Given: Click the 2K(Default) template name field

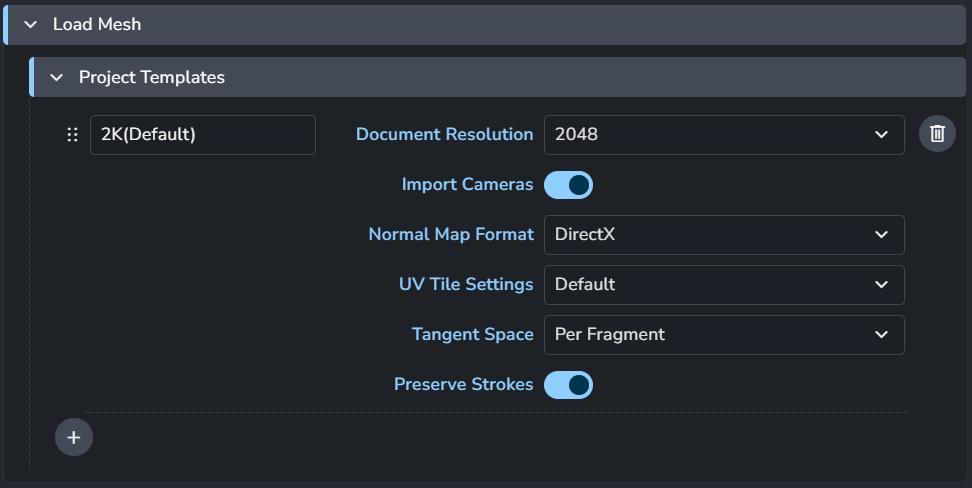Looking at the screenshot, I should (203, 135).
